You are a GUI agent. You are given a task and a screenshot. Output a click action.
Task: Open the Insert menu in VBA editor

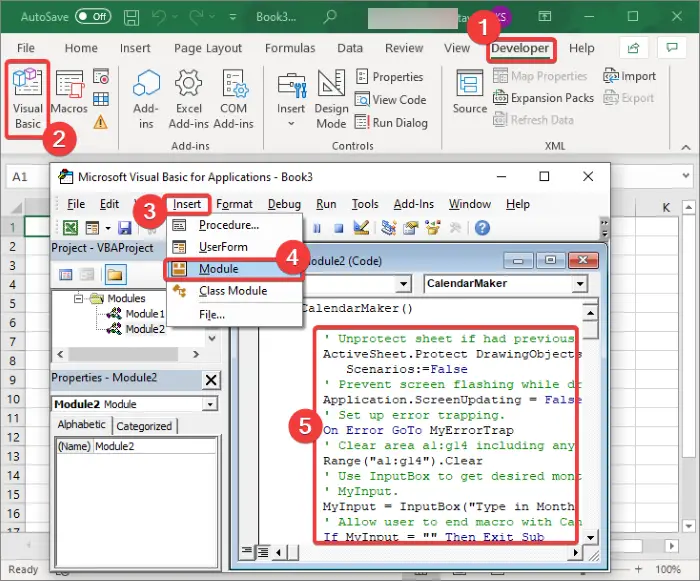pyautogui.click(x=187, y=204)
